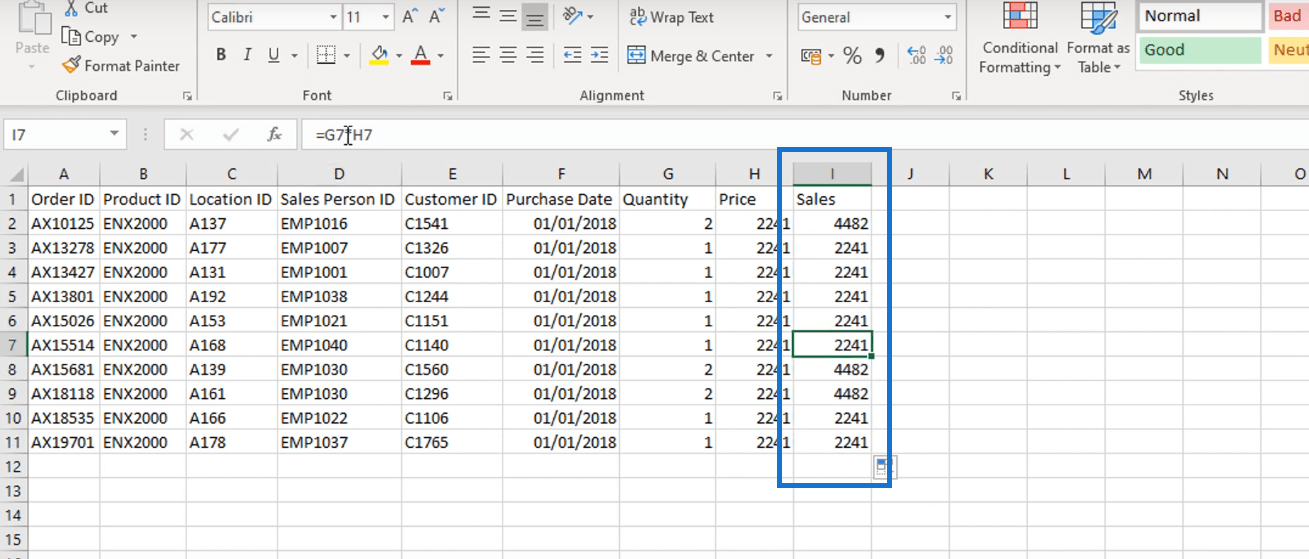The height and width of the screenshot is (559, 1309).
Task: Select the cell containing C1765
Action: coord(452,442)
